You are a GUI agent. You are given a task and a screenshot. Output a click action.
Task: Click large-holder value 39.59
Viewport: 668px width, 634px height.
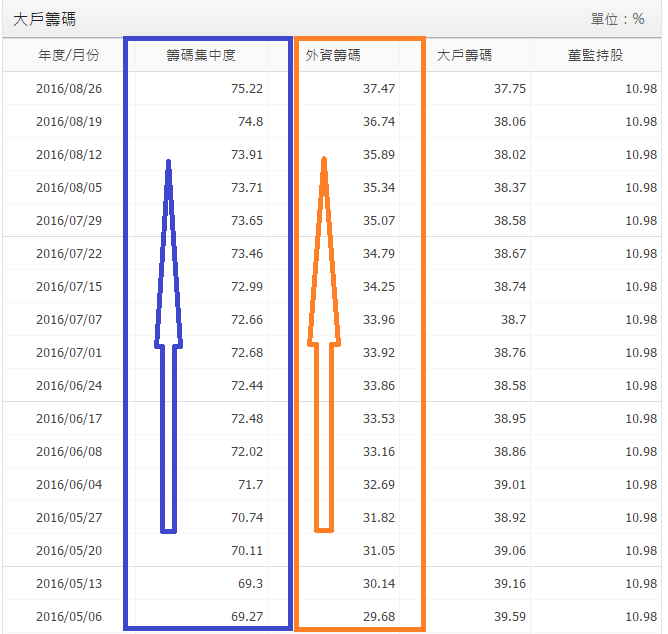click(x=510, y=617)
